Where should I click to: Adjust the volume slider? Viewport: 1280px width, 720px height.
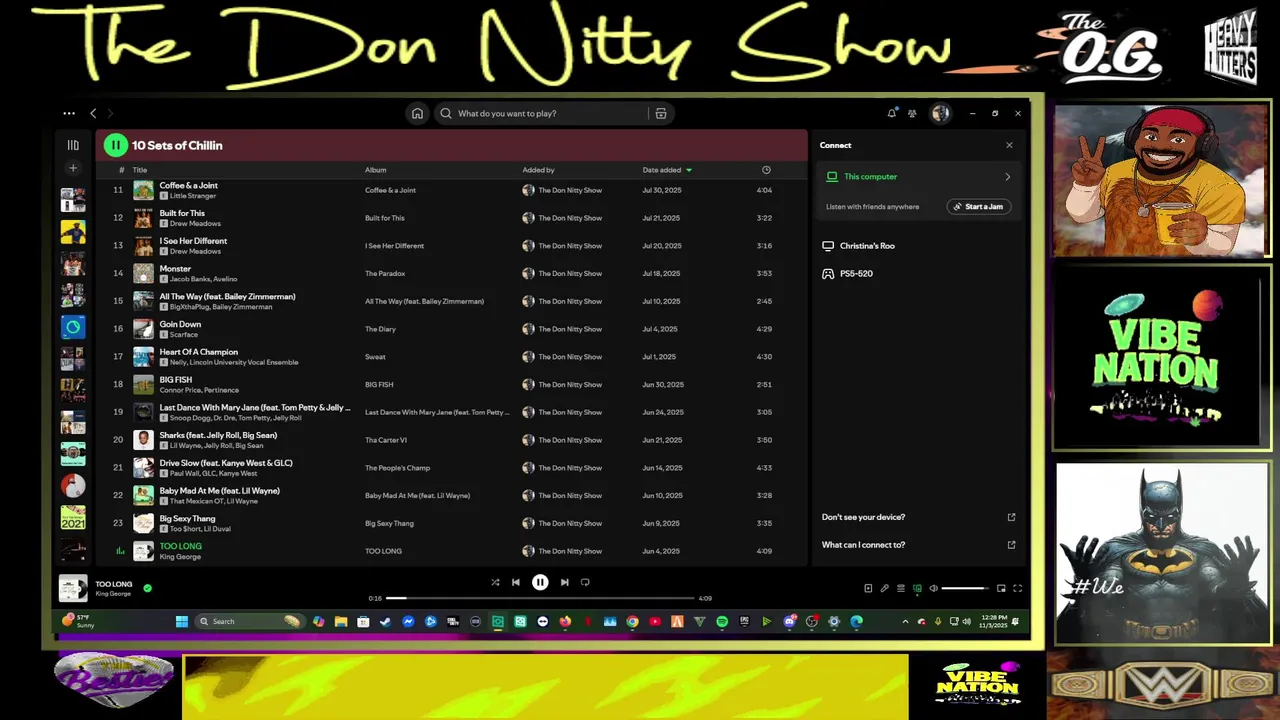click(x=965, y=588)
